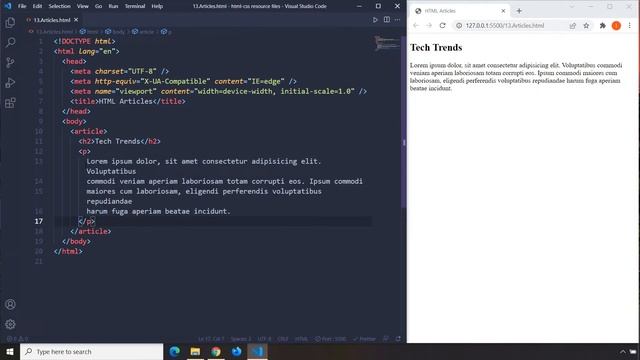Image resolution: width=640 pixels, height=360 pixels.
Task: Click the errors and warnings status item
Action: 17,339
